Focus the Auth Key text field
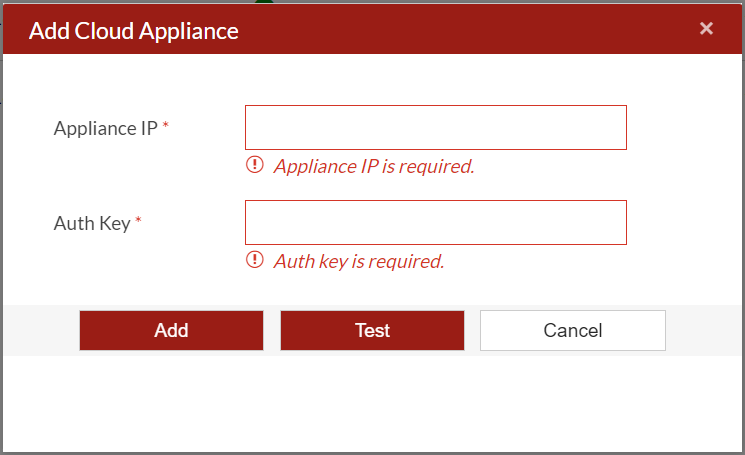Viewport: 745px width, 455px height. click(x=435, y=222)
